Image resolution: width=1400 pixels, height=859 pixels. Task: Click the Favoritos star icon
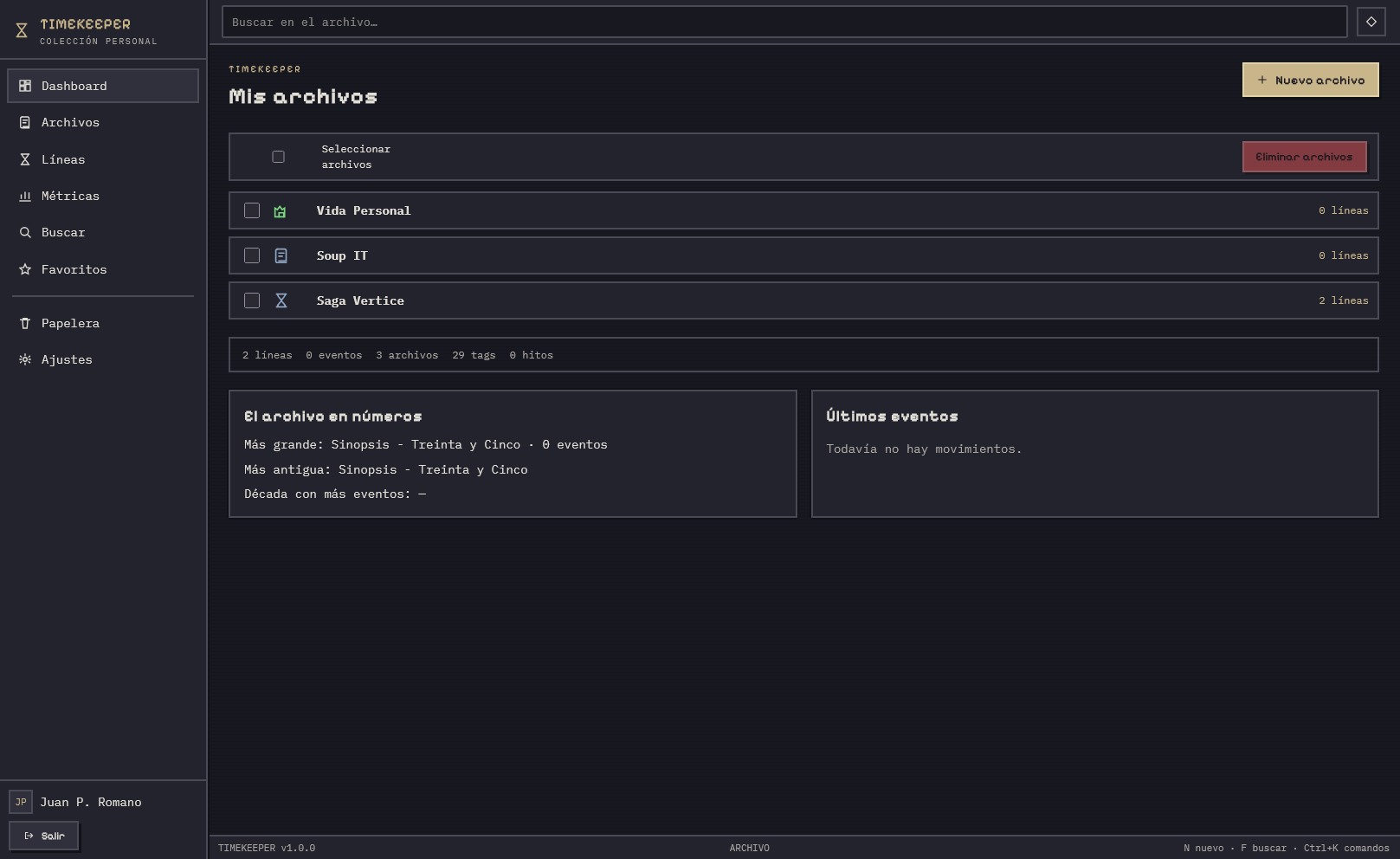coord(25,269)
